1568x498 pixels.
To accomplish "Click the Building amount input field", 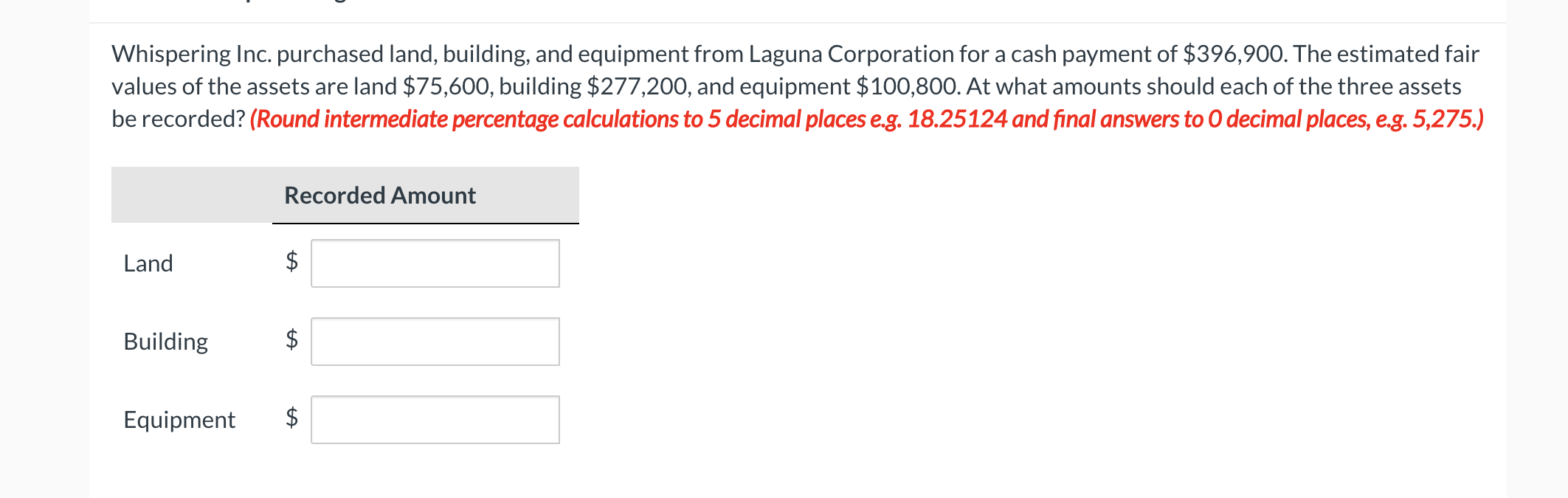I will (435, 341).
